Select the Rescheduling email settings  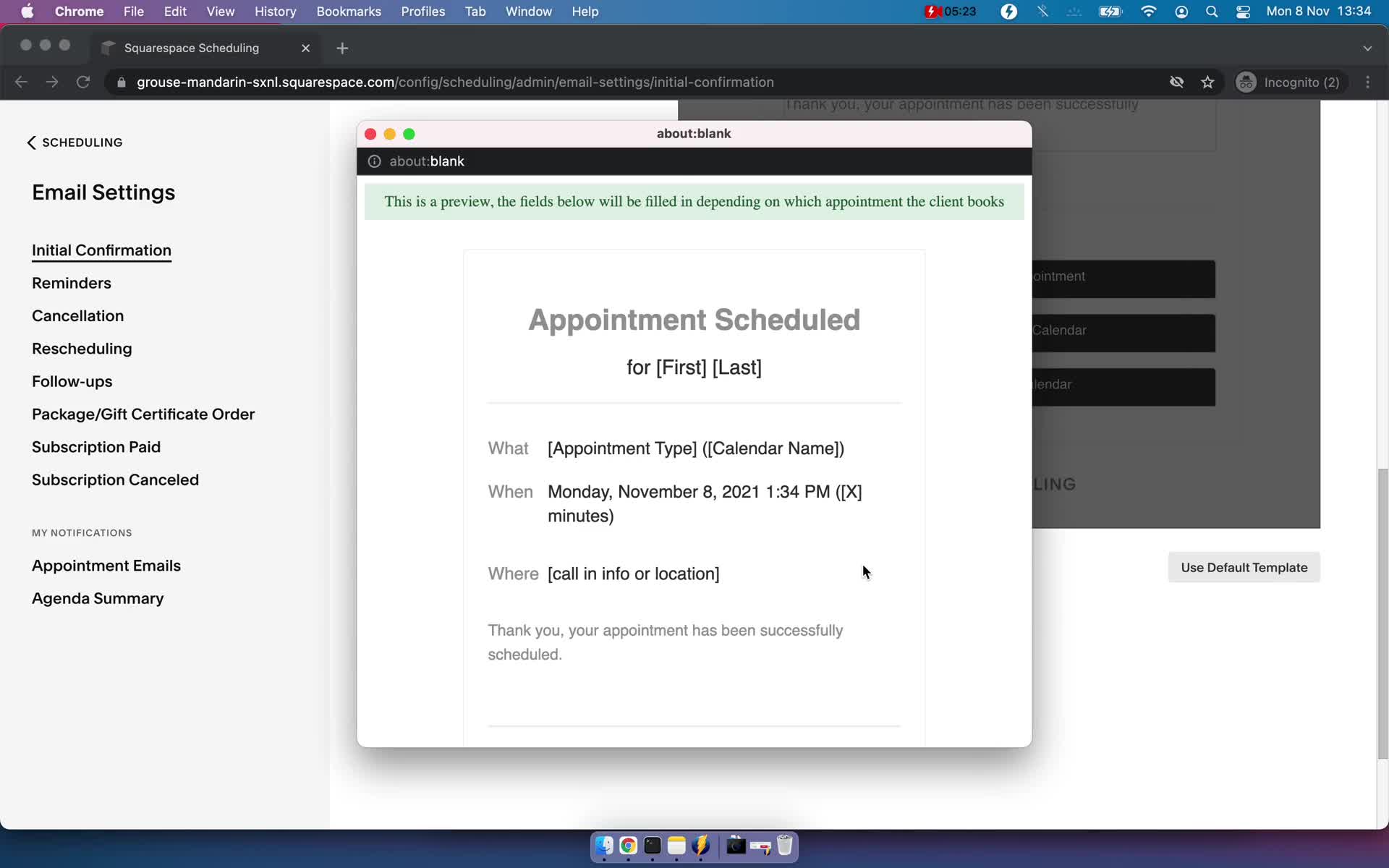[81, 348]
